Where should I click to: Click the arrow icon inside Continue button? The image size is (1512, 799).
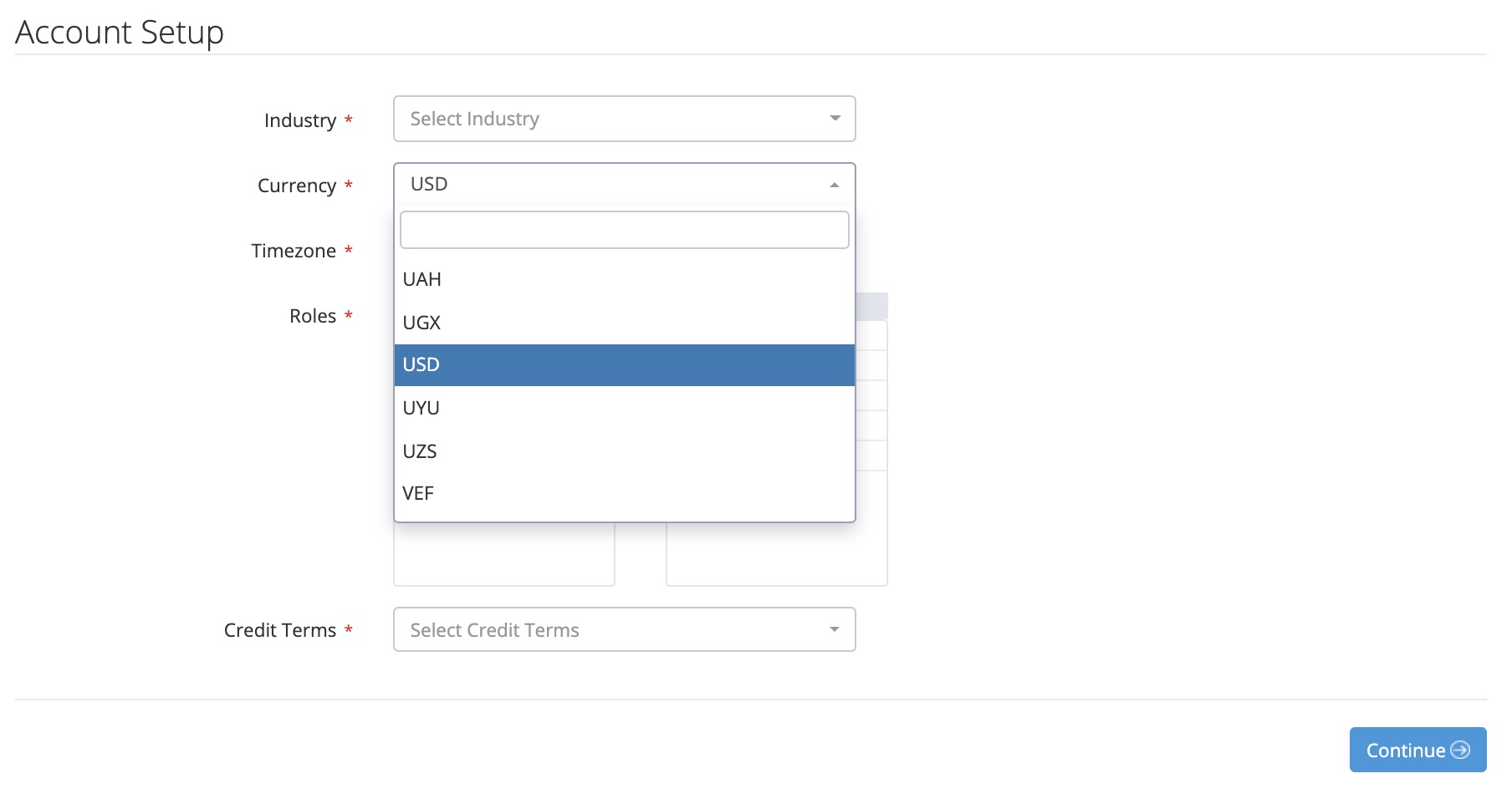[1460, 750]
